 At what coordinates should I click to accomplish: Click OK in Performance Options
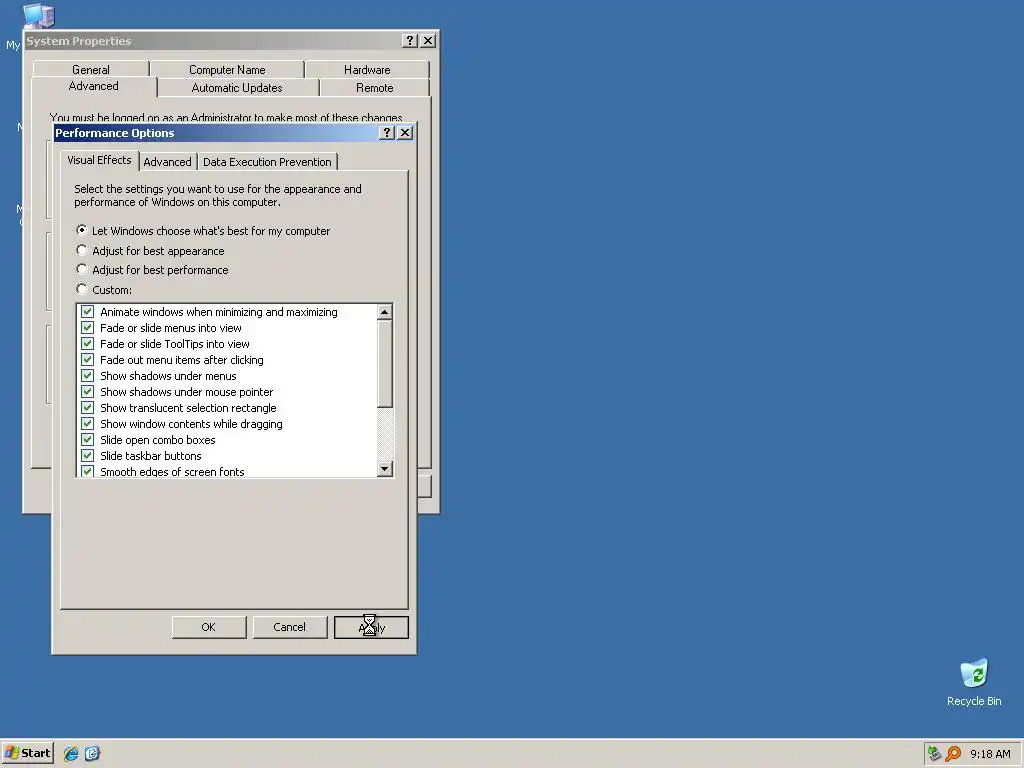209,627
